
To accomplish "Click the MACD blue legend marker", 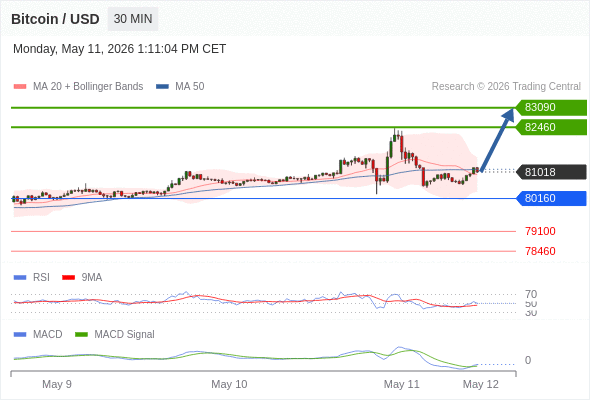I will (x=20, y=334).
